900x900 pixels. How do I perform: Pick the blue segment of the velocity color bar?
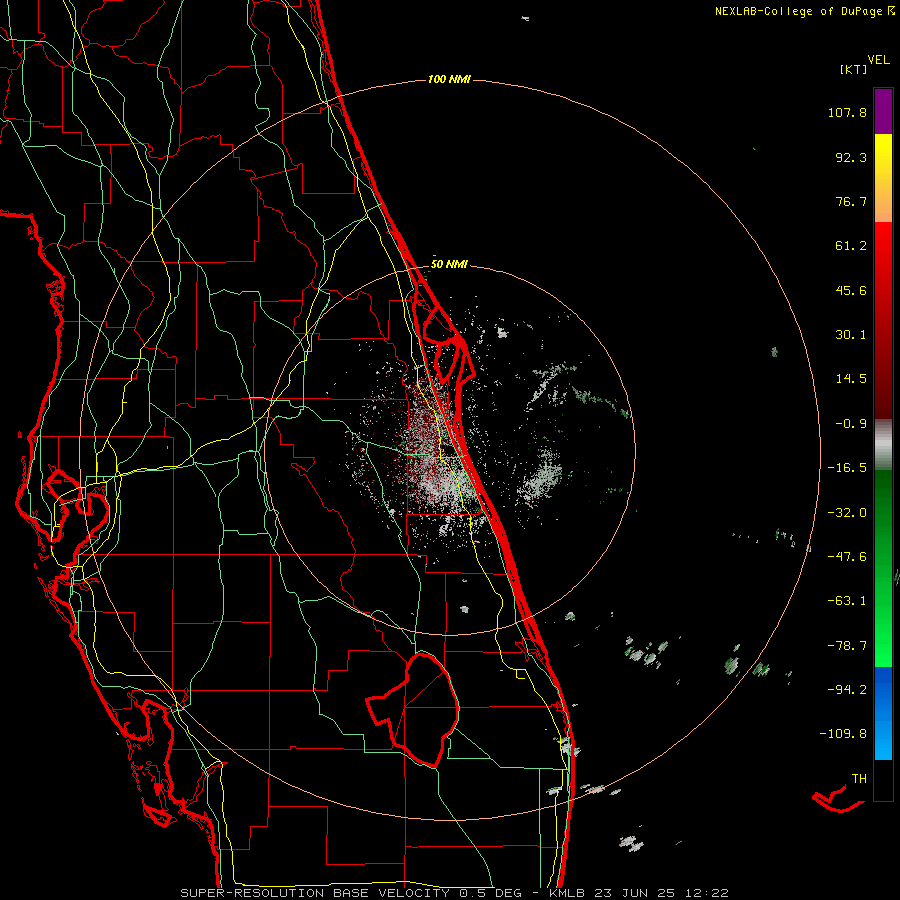coord(883,713)
